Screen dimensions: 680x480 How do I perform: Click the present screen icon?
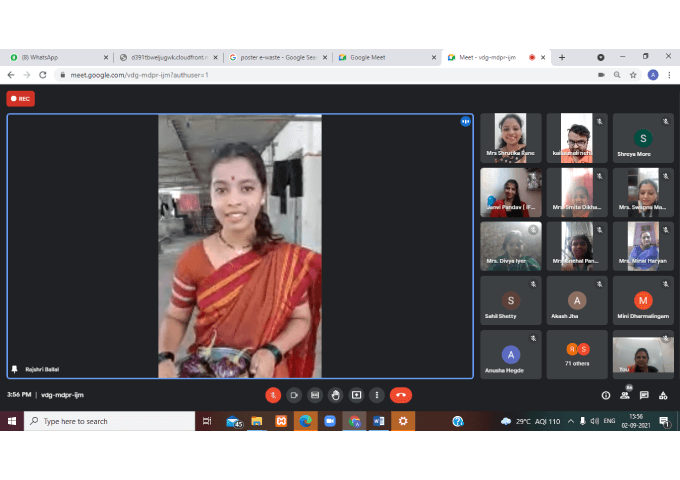pyautogui.click(x=357, y=395)
